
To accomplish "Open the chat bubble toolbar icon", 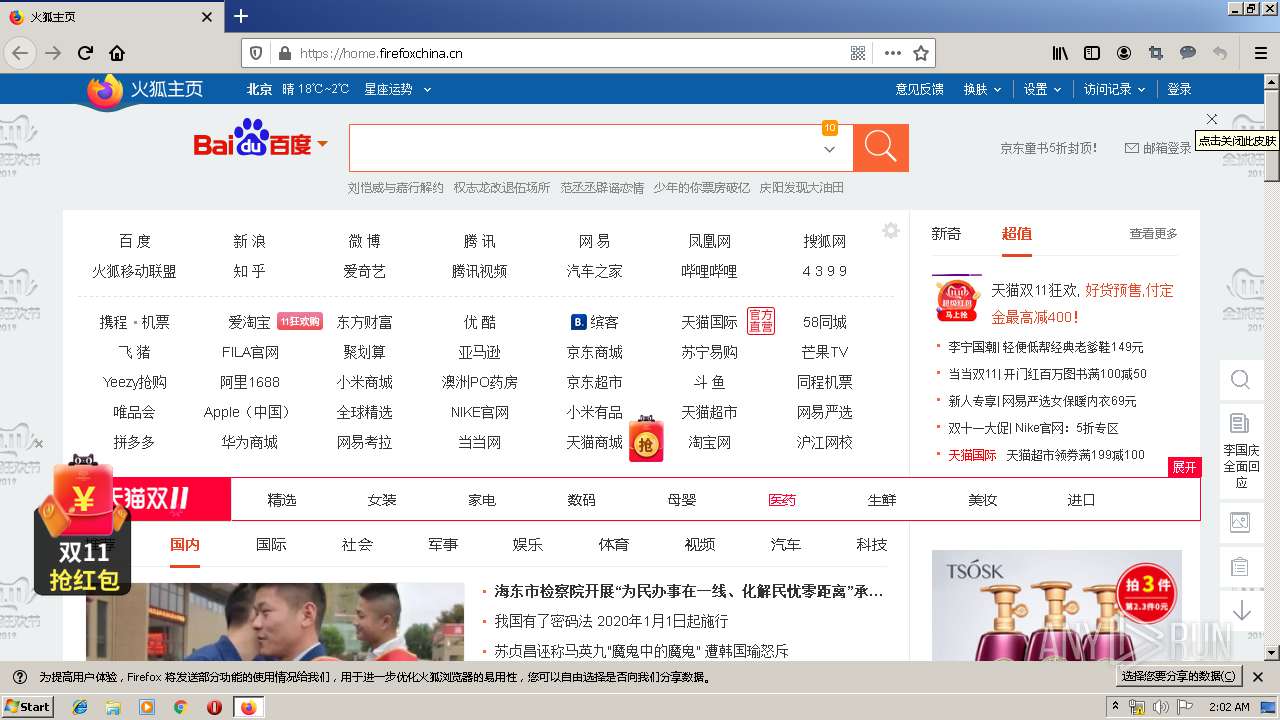I will [1188, 53].
